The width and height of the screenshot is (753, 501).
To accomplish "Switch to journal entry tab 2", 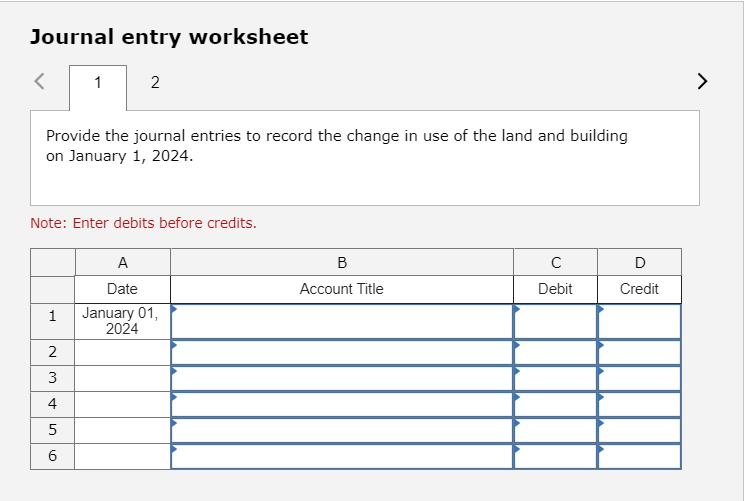I will click(x=155, y=83).
